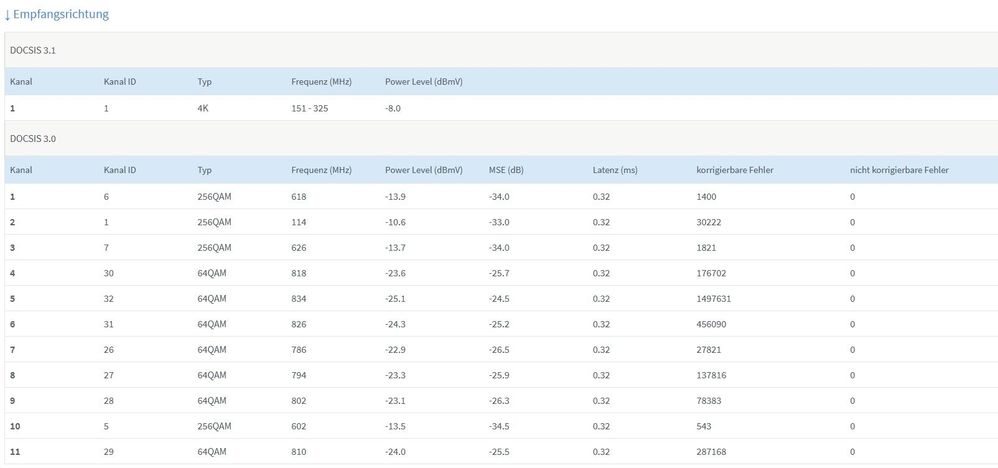Select power level -23.6
Screen dimensions: 998x468
click(x=395, y=273)
